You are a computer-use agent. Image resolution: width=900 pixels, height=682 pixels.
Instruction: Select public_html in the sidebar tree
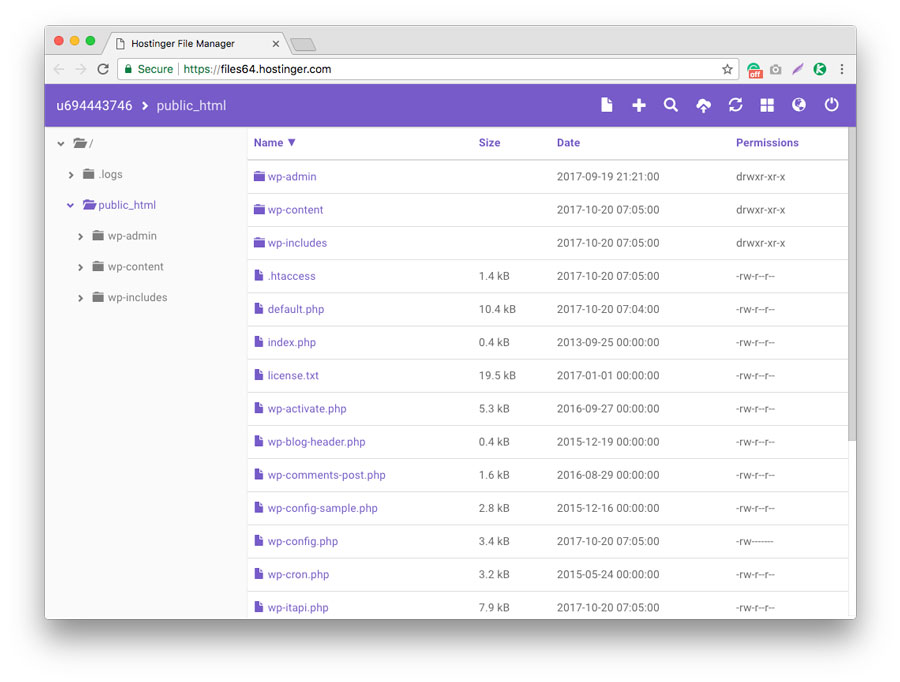point(127,205)
